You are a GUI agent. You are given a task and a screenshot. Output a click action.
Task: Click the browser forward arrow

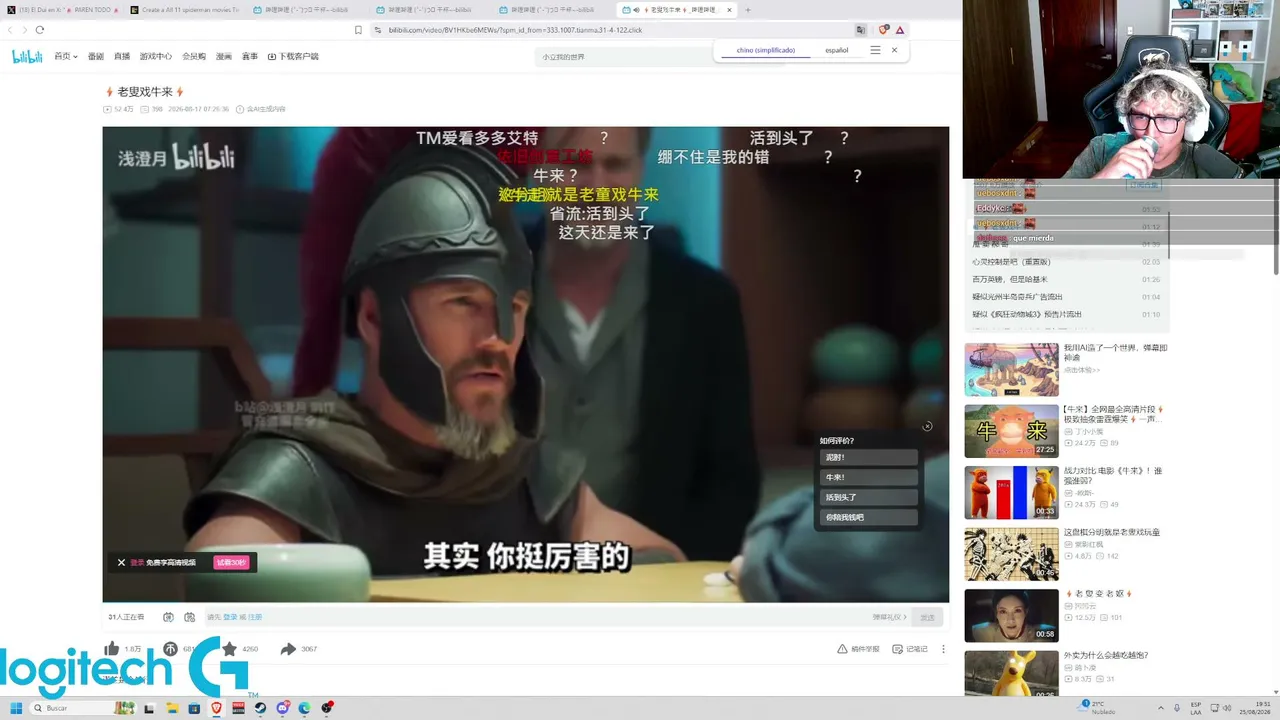(24, 30)
